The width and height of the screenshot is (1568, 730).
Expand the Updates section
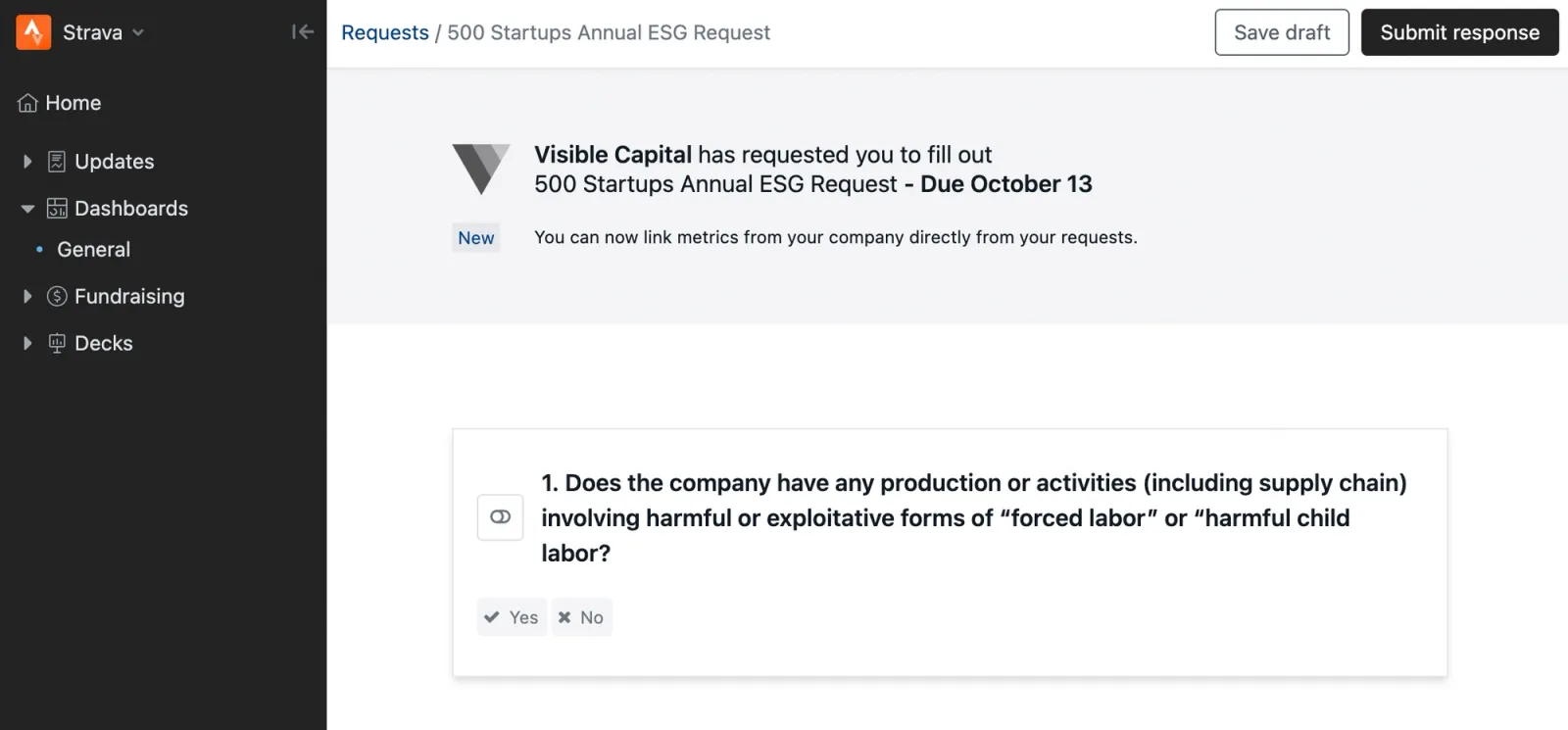(x=26, y=161)
